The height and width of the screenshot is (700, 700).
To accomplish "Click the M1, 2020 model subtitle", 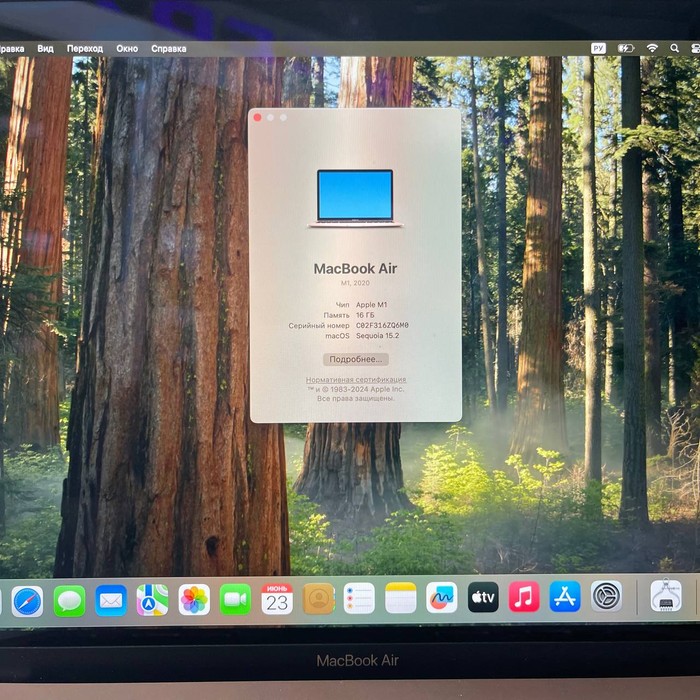I will pyautogui.click(x=355, y=283).
